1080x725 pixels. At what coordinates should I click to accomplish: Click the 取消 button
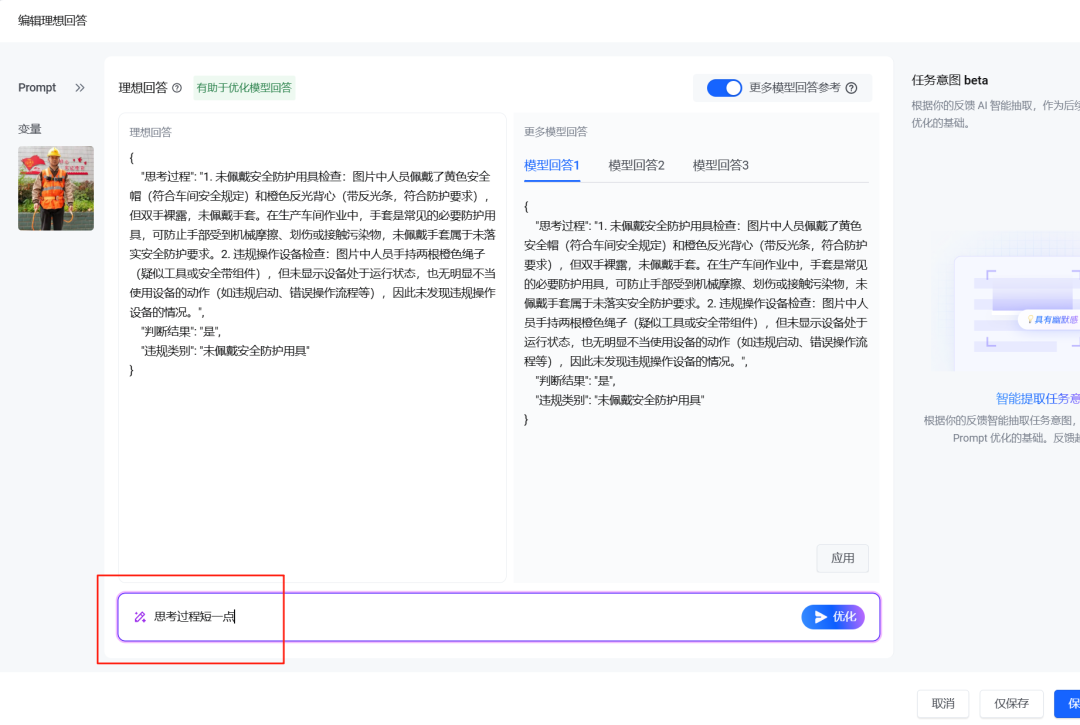click(x=943, y=704)
